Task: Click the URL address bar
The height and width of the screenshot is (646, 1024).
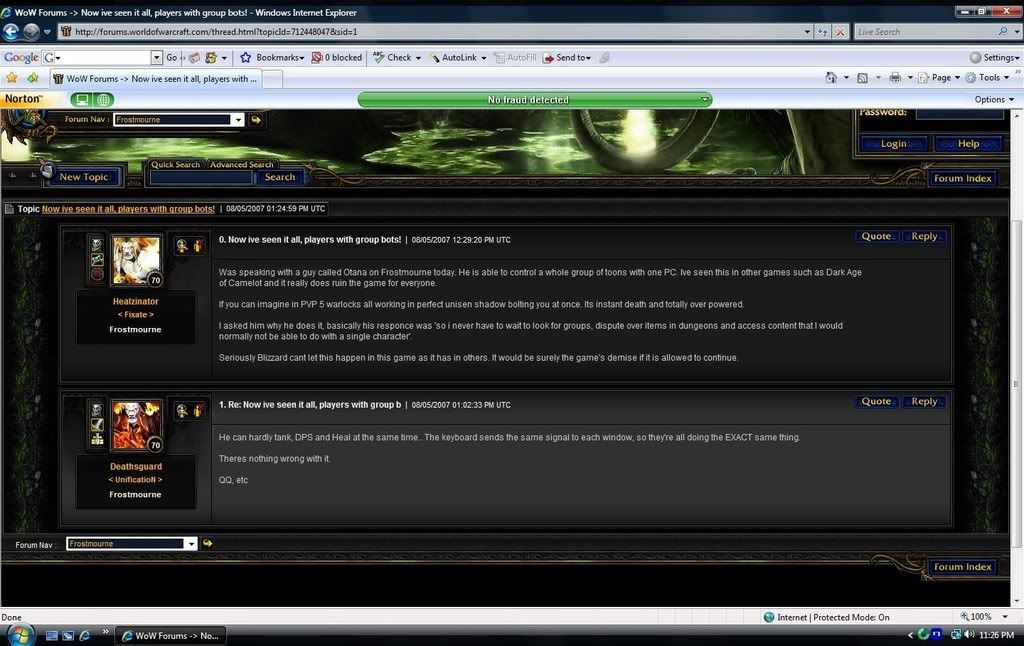Action: click(431, 31)
